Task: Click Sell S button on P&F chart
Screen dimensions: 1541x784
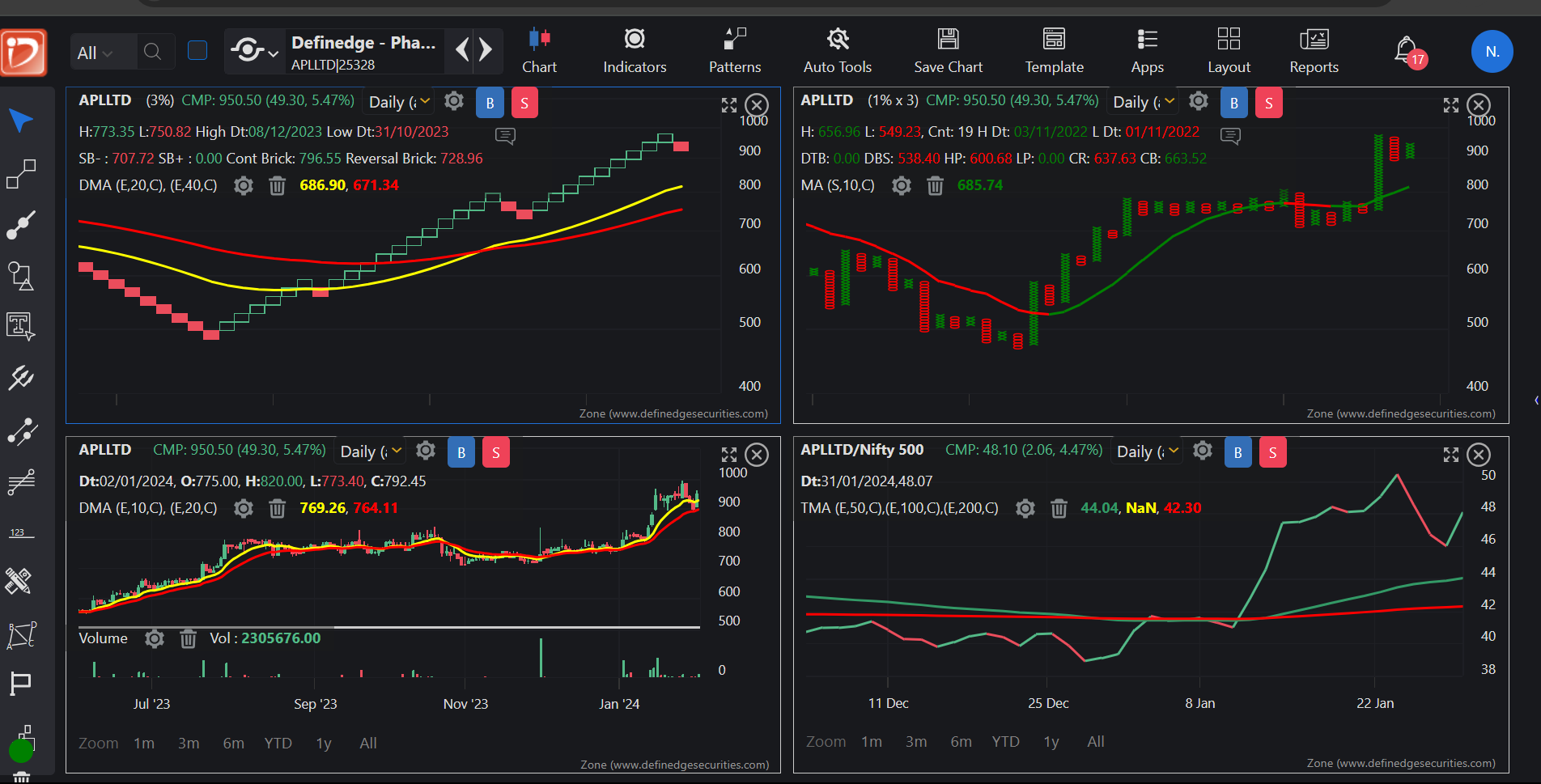Action: [1268, 103]
